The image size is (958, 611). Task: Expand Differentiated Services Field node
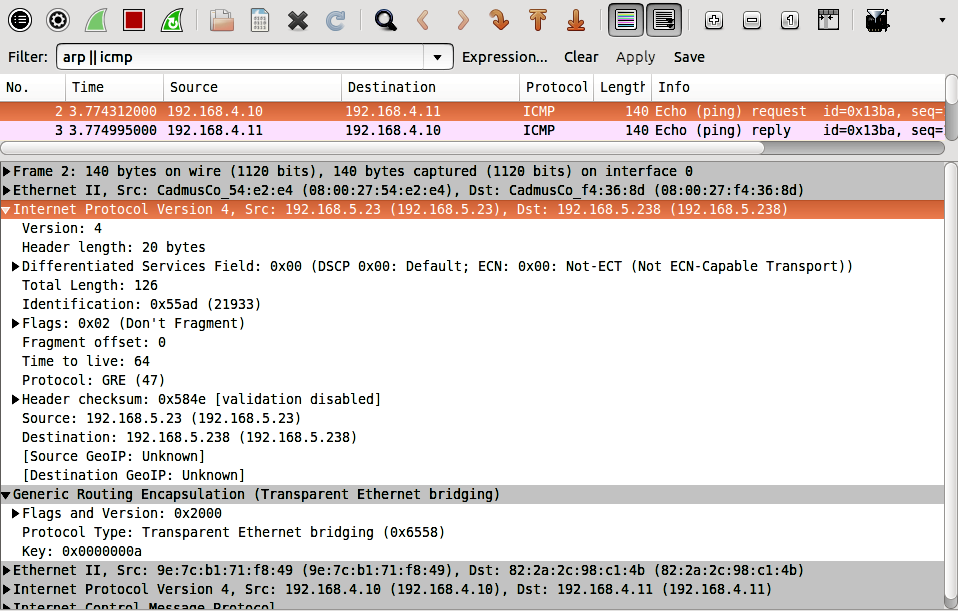pyautogui.click(x=16, y=266)
